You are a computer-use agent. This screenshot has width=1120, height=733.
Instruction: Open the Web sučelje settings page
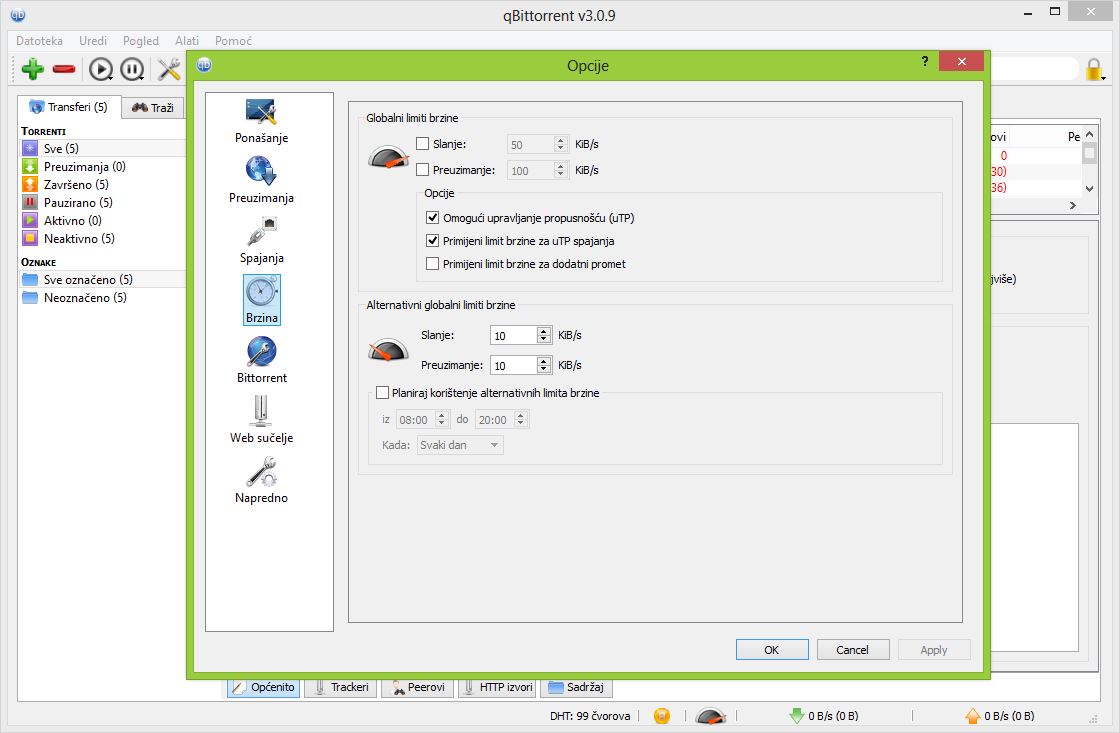[261, 421]
